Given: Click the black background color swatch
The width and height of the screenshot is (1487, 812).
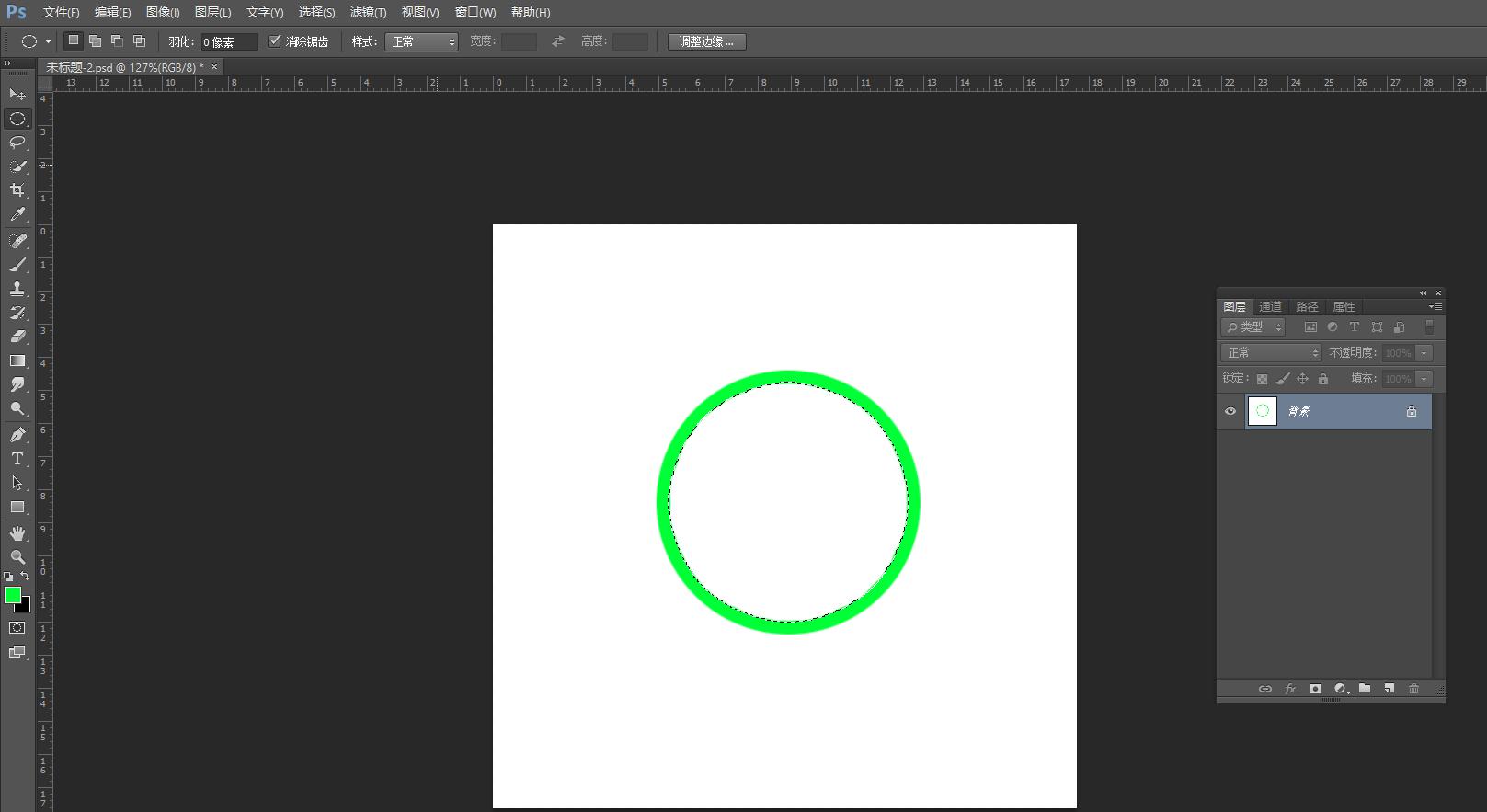Looking at the screenshot, I should coord(26,607).
